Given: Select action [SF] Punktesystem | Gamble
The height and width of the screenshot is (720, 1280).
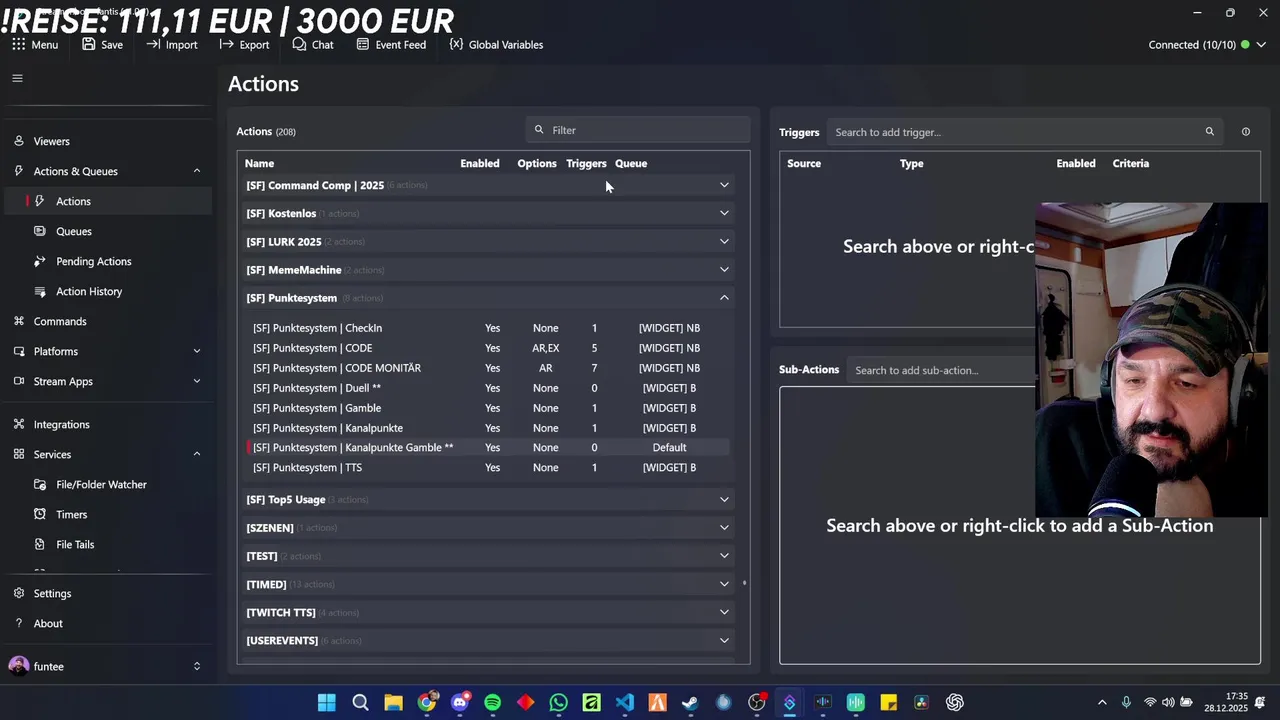Looking at the screenshot, I should coord(488,408).
